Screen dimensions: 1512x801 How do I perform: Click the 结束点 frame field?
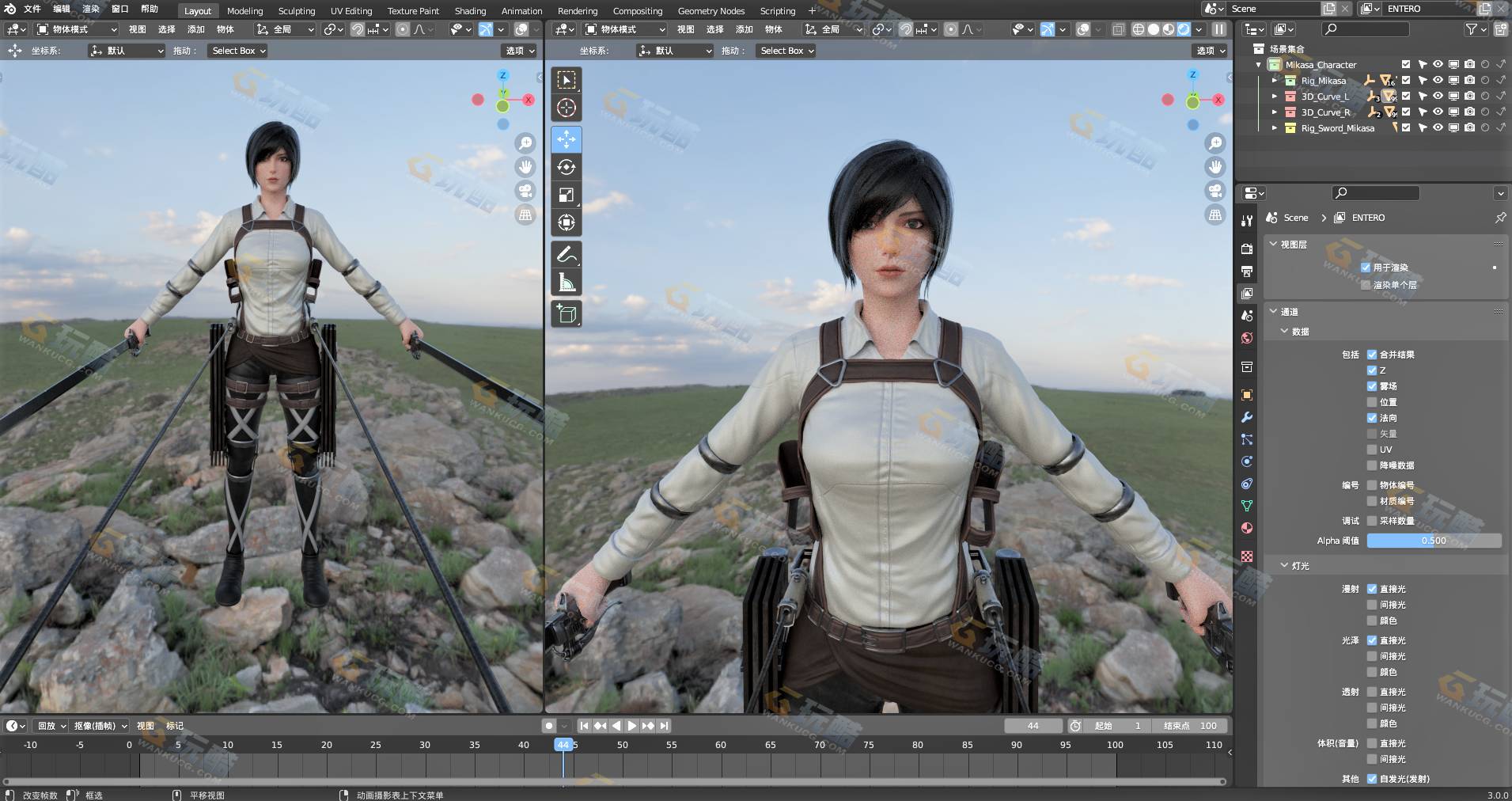(x=1190, y=726)
